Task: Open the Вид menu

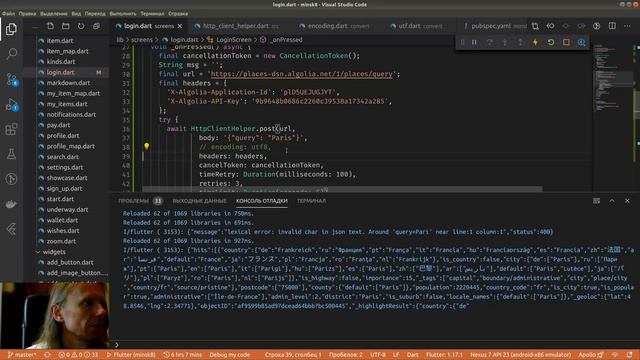Action: (x=76, y=13)
